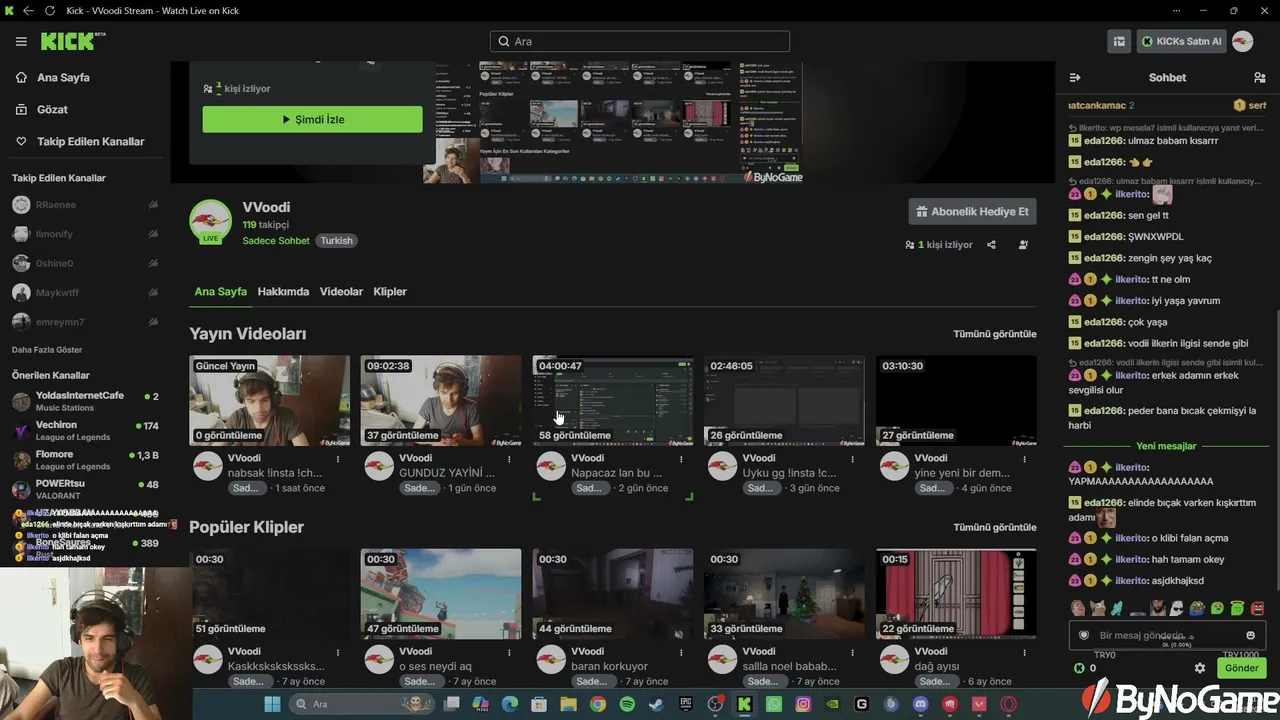1280x720 pixels.
Task: Open the Klipler tab
Action: tap(390, 292)
